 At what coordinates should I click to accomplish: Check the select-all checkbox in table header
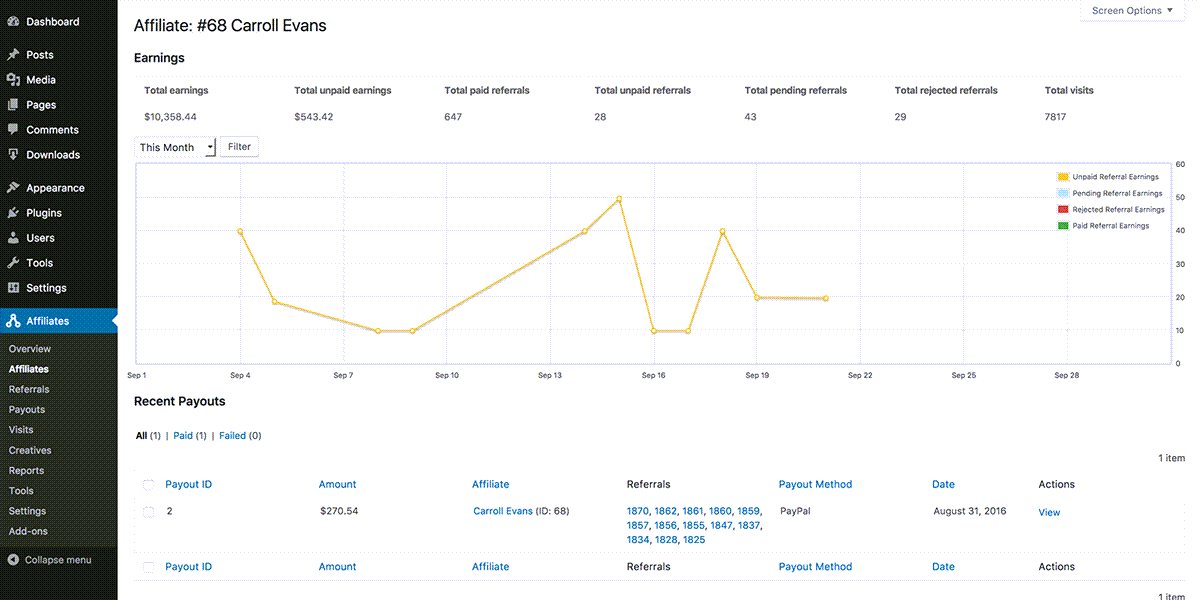pyautogui.click(x=149, y=485)
